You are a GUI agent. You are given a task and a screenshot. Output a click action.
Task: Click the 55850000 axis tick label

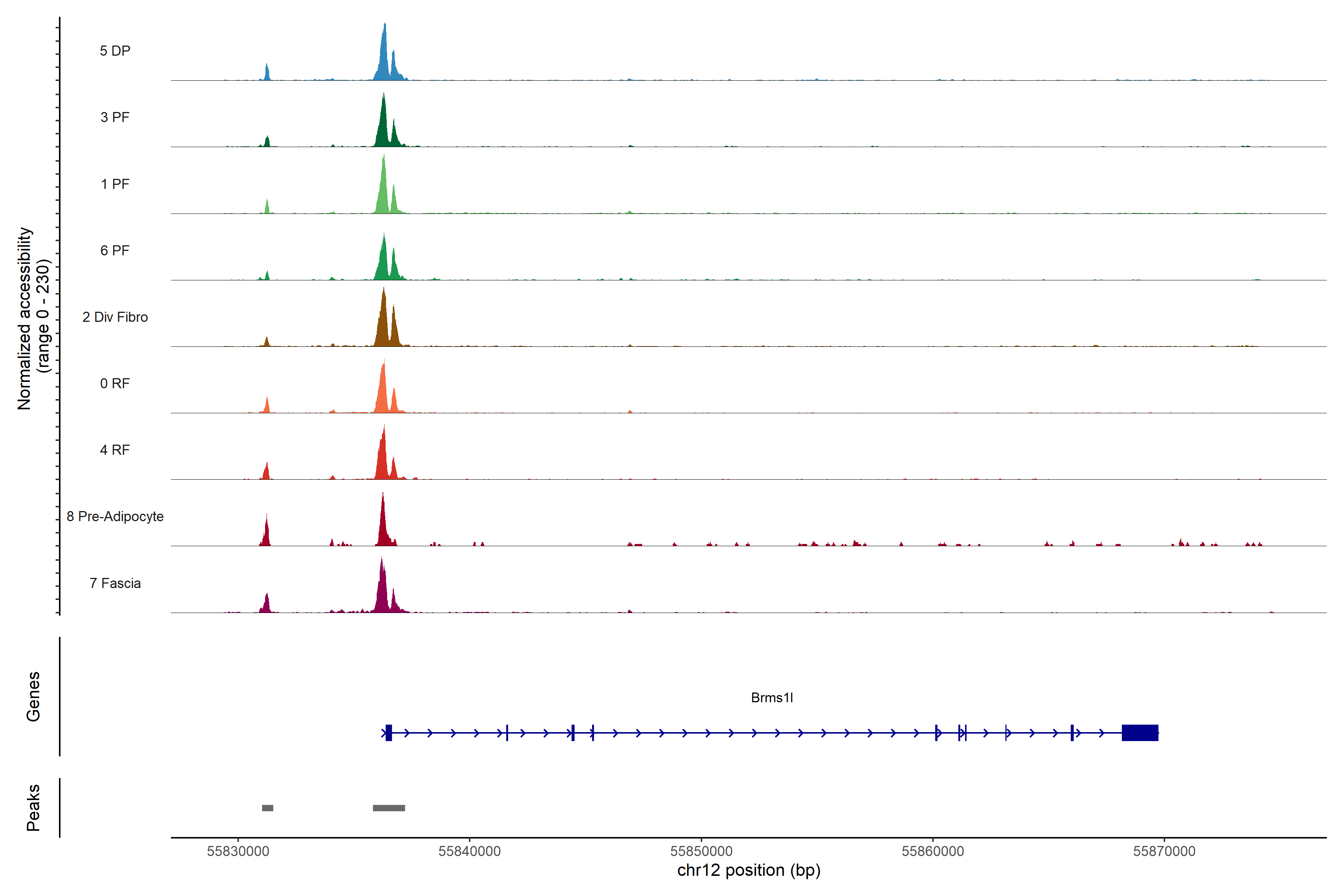click(701, 851)
